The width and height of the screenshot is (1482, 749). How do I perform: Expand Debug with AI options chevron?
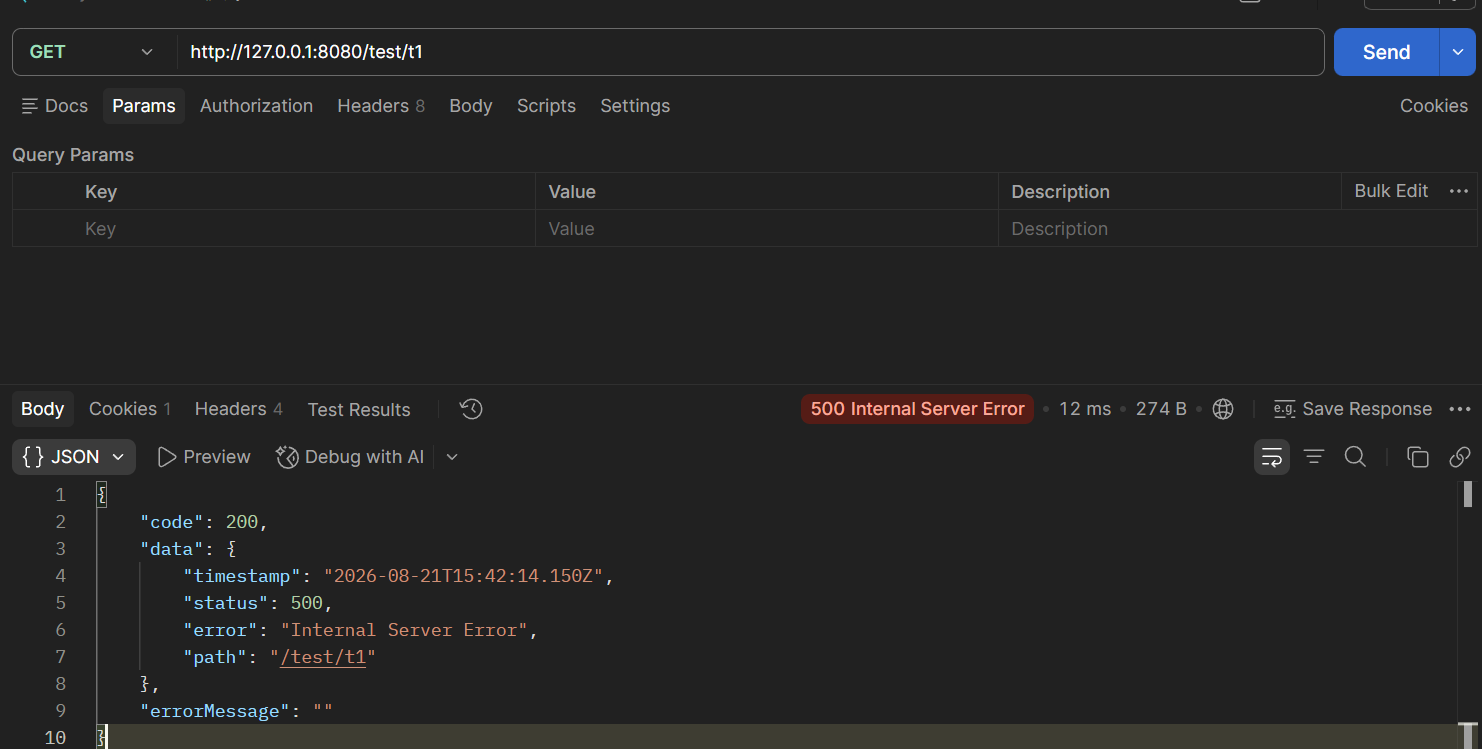[x=452, y=457]
